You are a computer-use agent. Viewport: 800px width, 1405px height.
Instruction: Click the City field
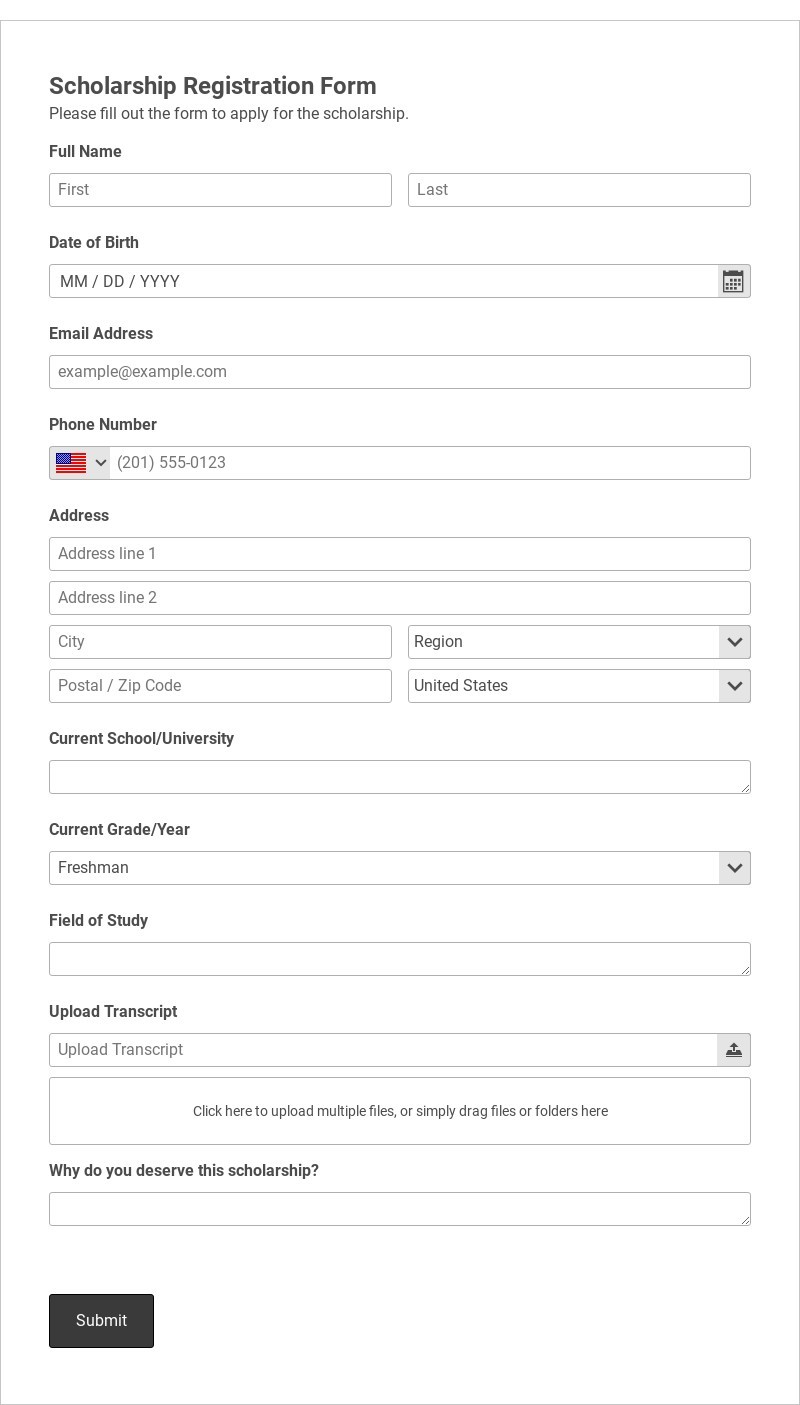pyautogui.click(x=220, y=642)
